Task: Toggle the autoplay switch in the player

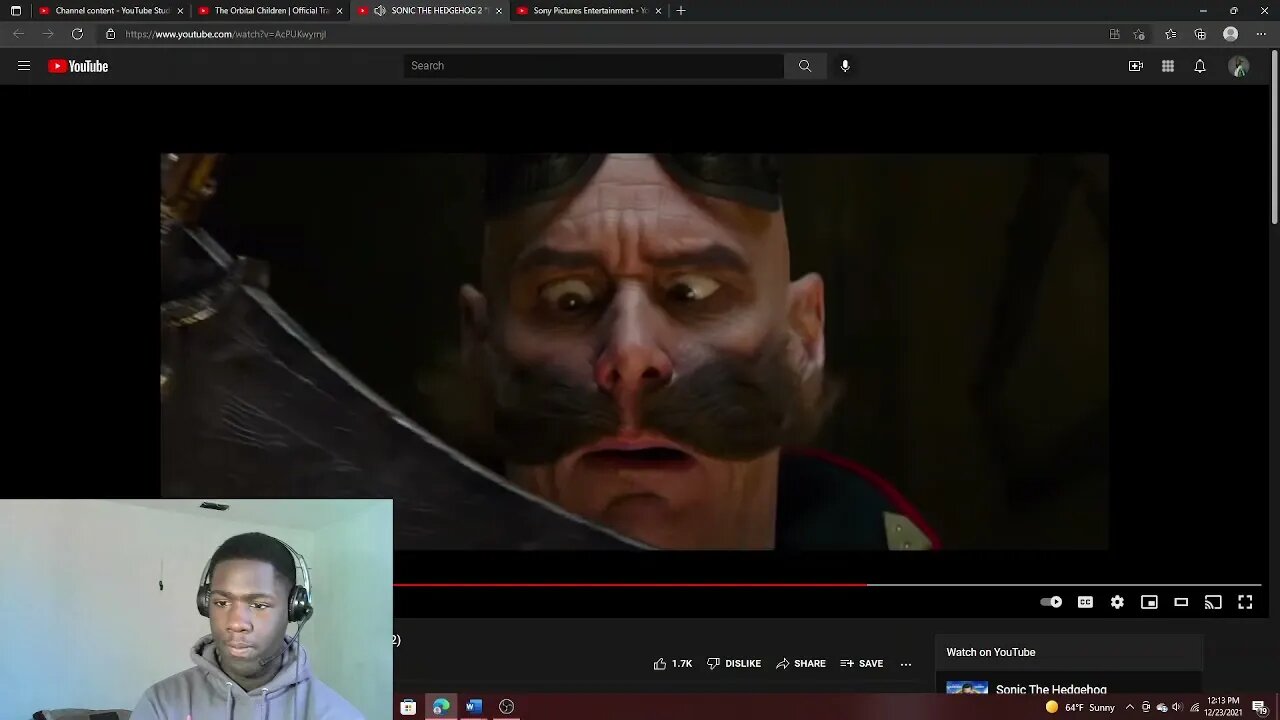Action: (1051, 602)
